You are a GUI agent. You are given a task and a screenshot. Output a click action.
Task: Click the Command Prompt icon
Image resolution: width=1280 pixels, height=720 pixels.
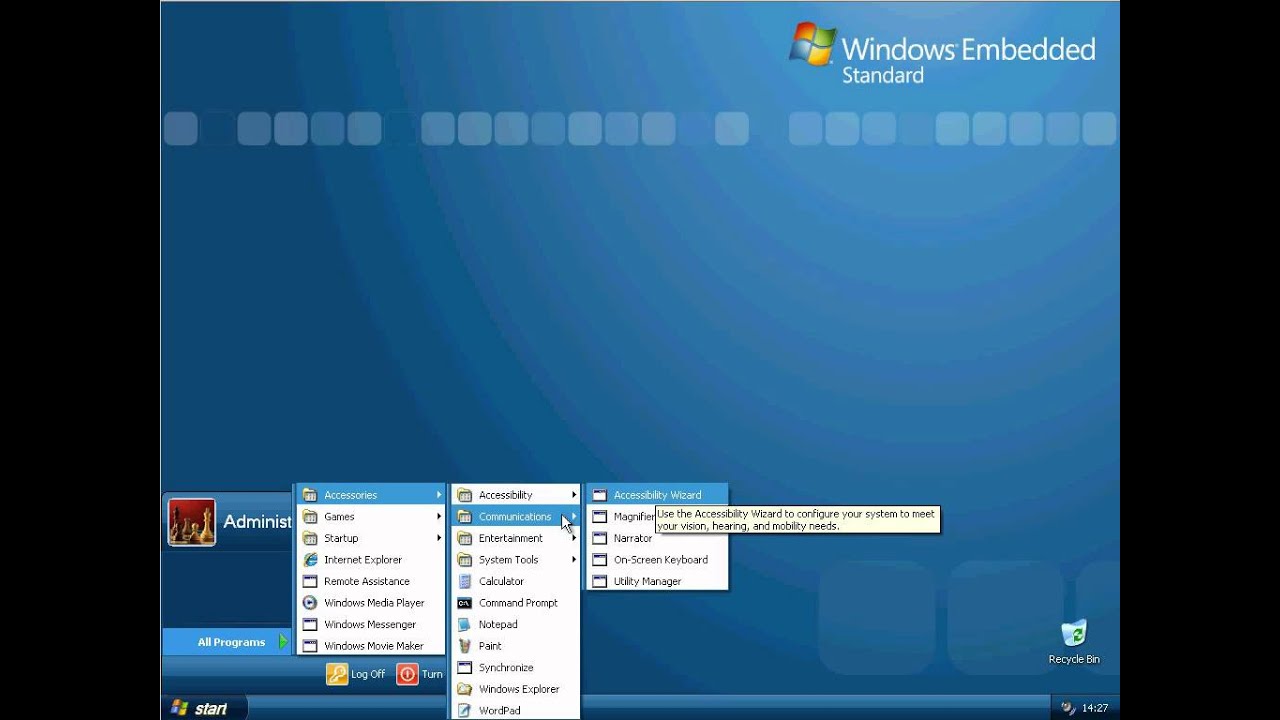tap(465, 603)
